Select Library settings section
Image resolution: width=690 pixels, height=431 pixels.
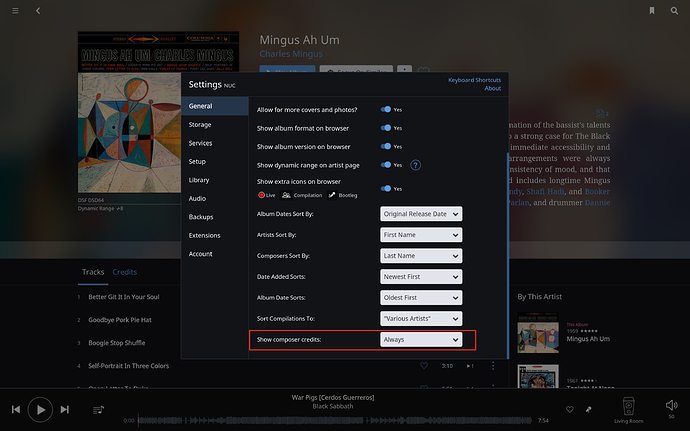pyautogui.click(x=215, y=180)
